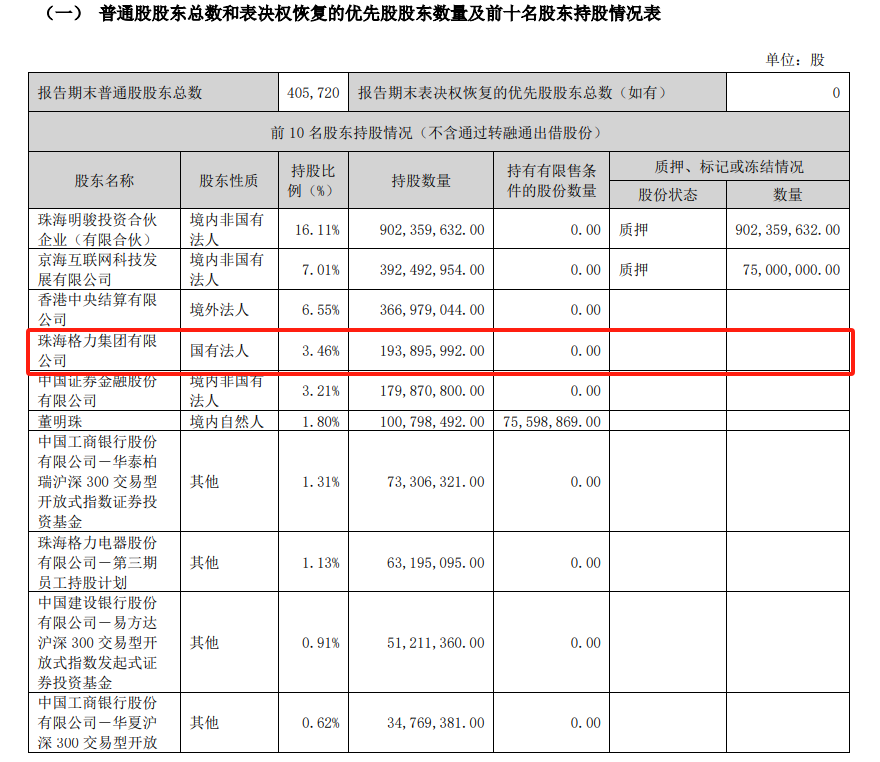Viewport: 880px width, 762px height.
Task: Click "境内非国有法人" in the 京海互联网 row
Action: point(227,270)
